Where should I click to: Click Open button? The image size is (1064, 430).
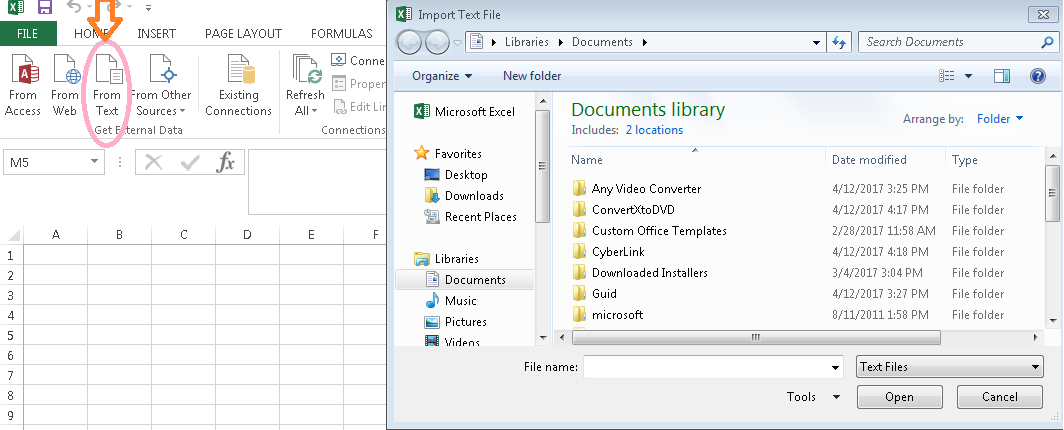click(x=900, y=397)
